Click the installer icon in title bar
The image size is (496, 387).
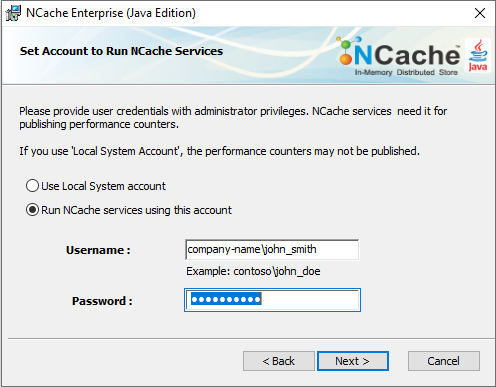tap(13, 13)
